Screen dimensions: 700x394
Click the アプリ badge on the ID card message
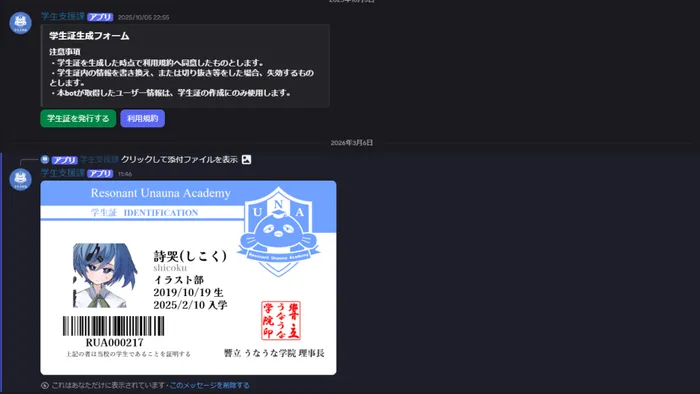coord(100,174)
